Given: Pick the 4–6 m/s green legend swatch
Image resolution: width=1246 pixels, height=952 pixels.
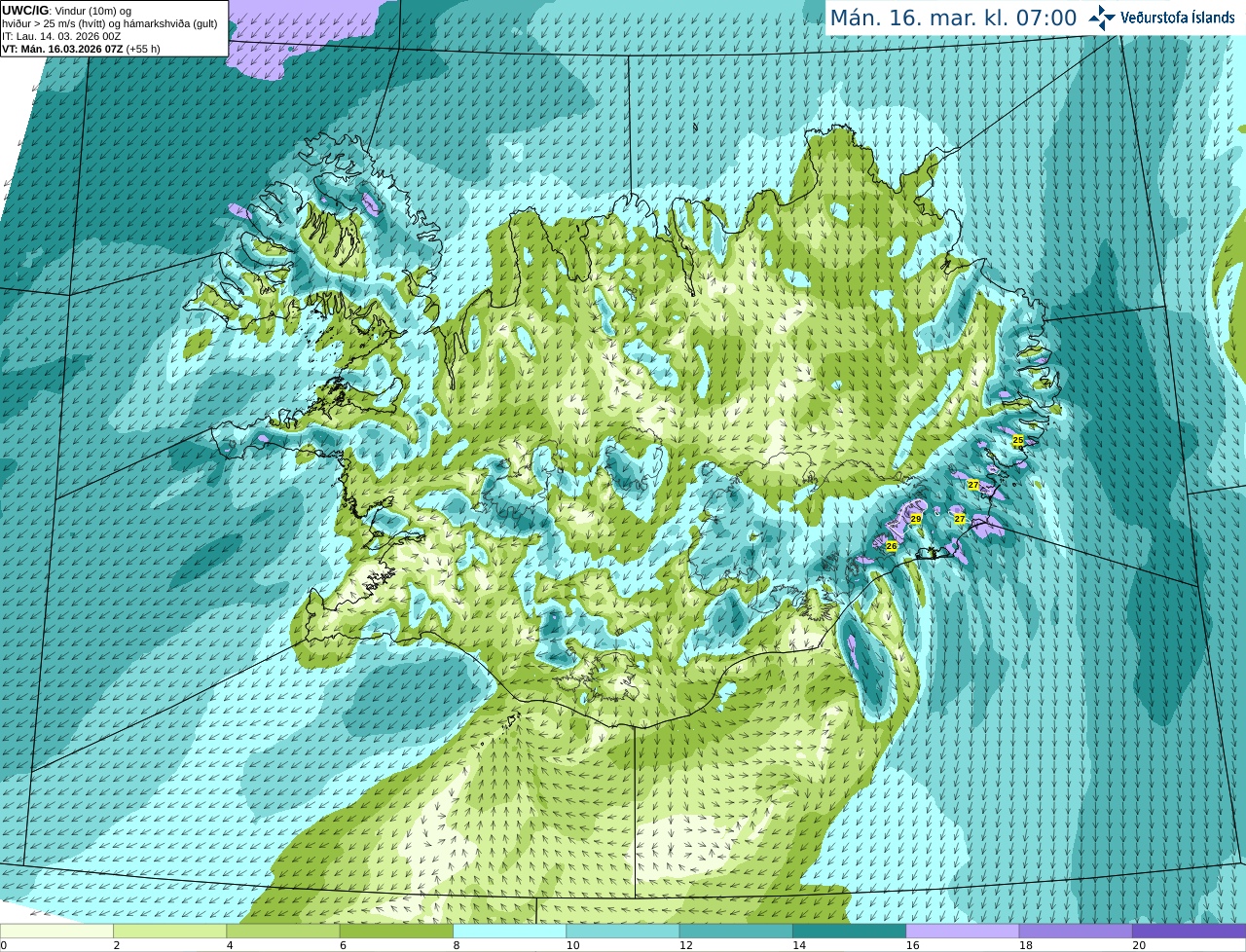Looking at the screenshot, I should 283,931.
